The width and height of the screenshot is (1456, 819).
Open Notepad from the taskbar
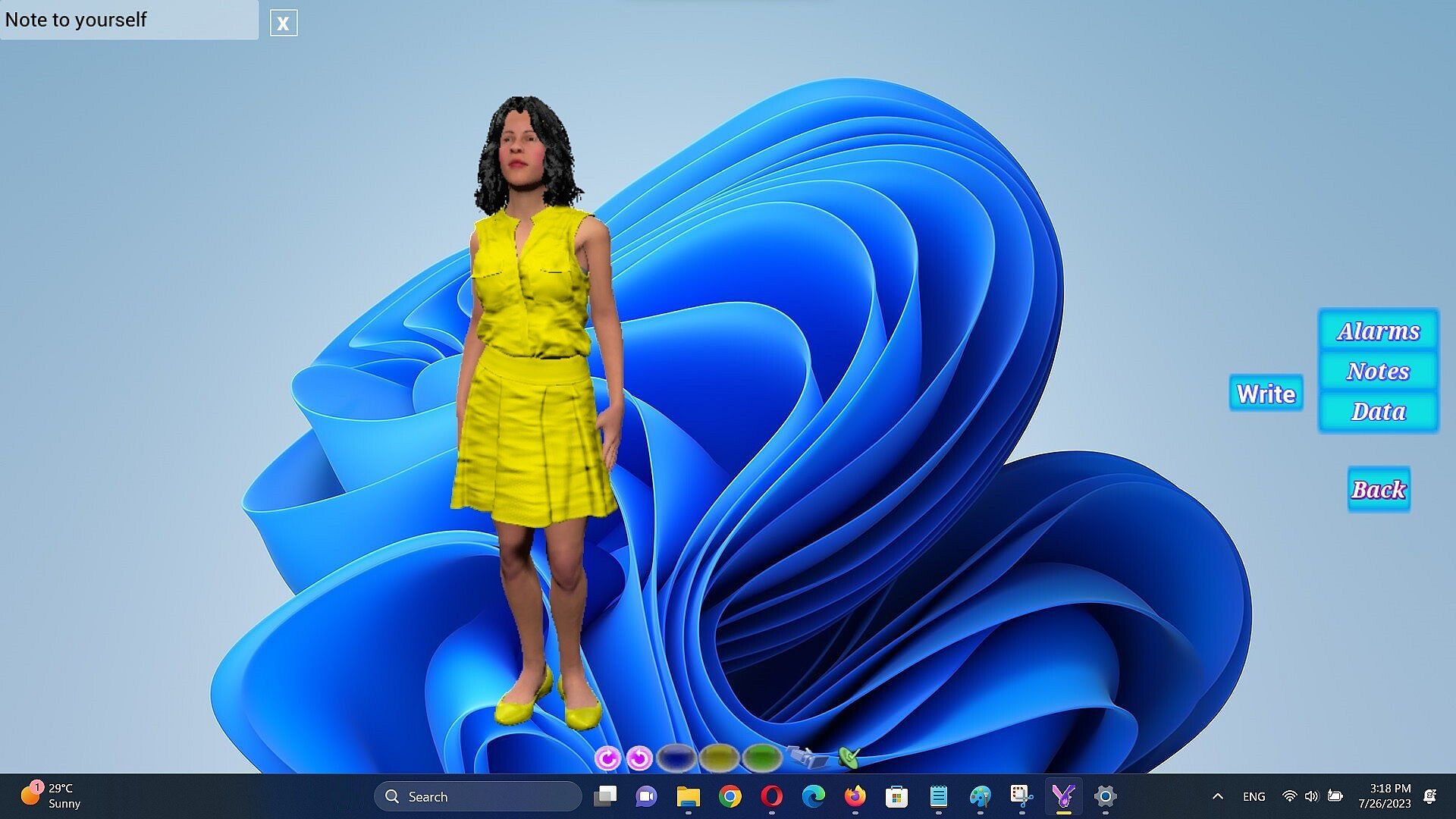tap(938, 796)
